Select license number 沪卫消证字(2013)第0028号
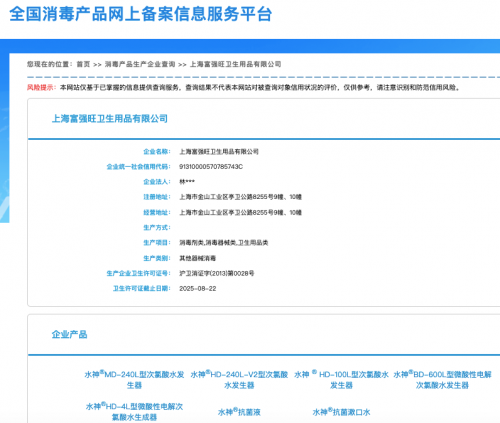This screenshot has width=500, height=423. click(x=217, y=273)
